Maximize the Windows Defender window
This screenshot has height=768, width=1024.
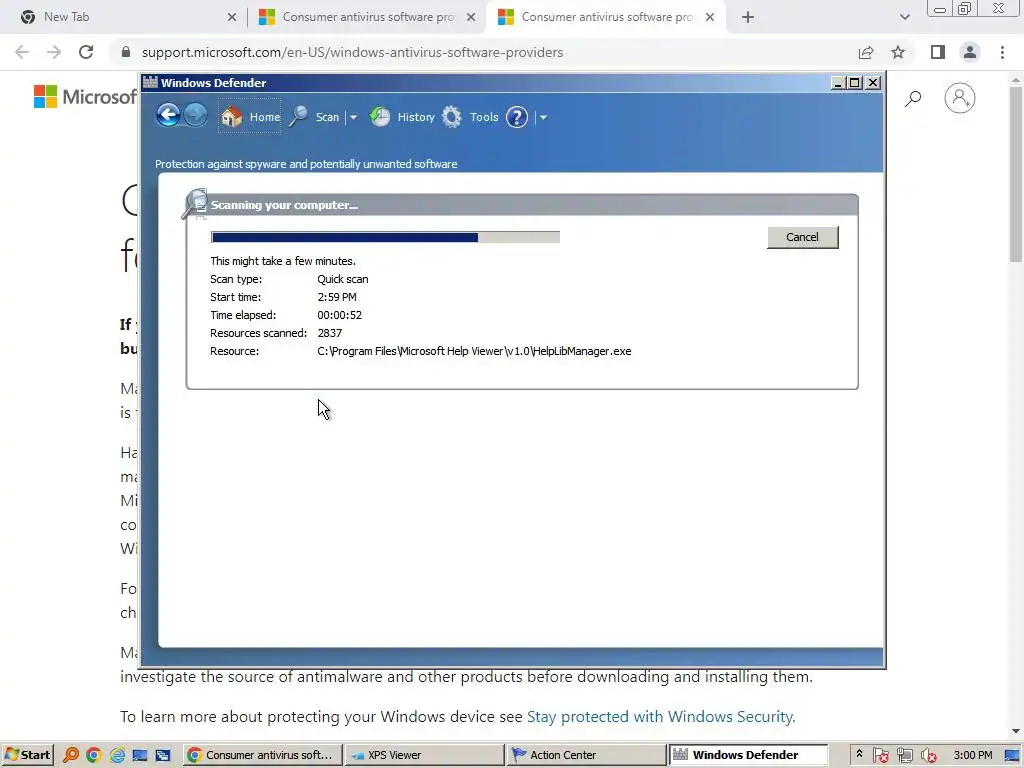(854, 83)
